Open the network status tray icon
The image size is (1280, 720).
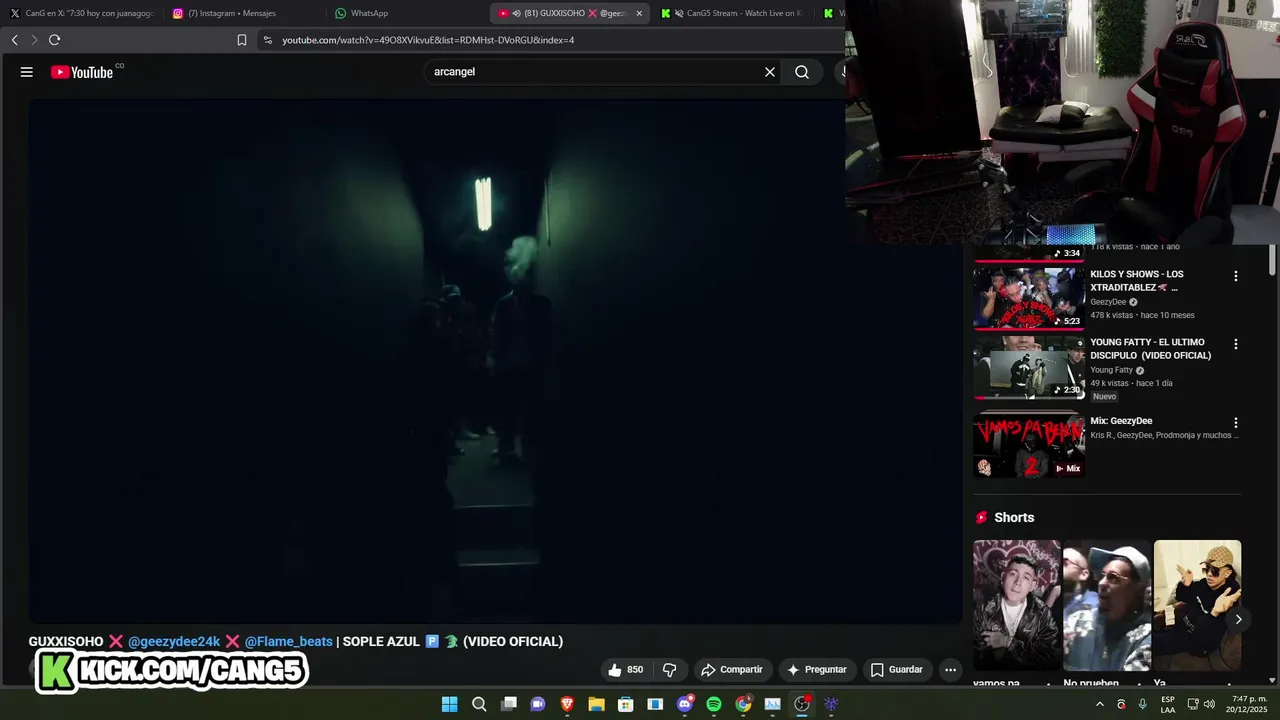coord(1192,704)
